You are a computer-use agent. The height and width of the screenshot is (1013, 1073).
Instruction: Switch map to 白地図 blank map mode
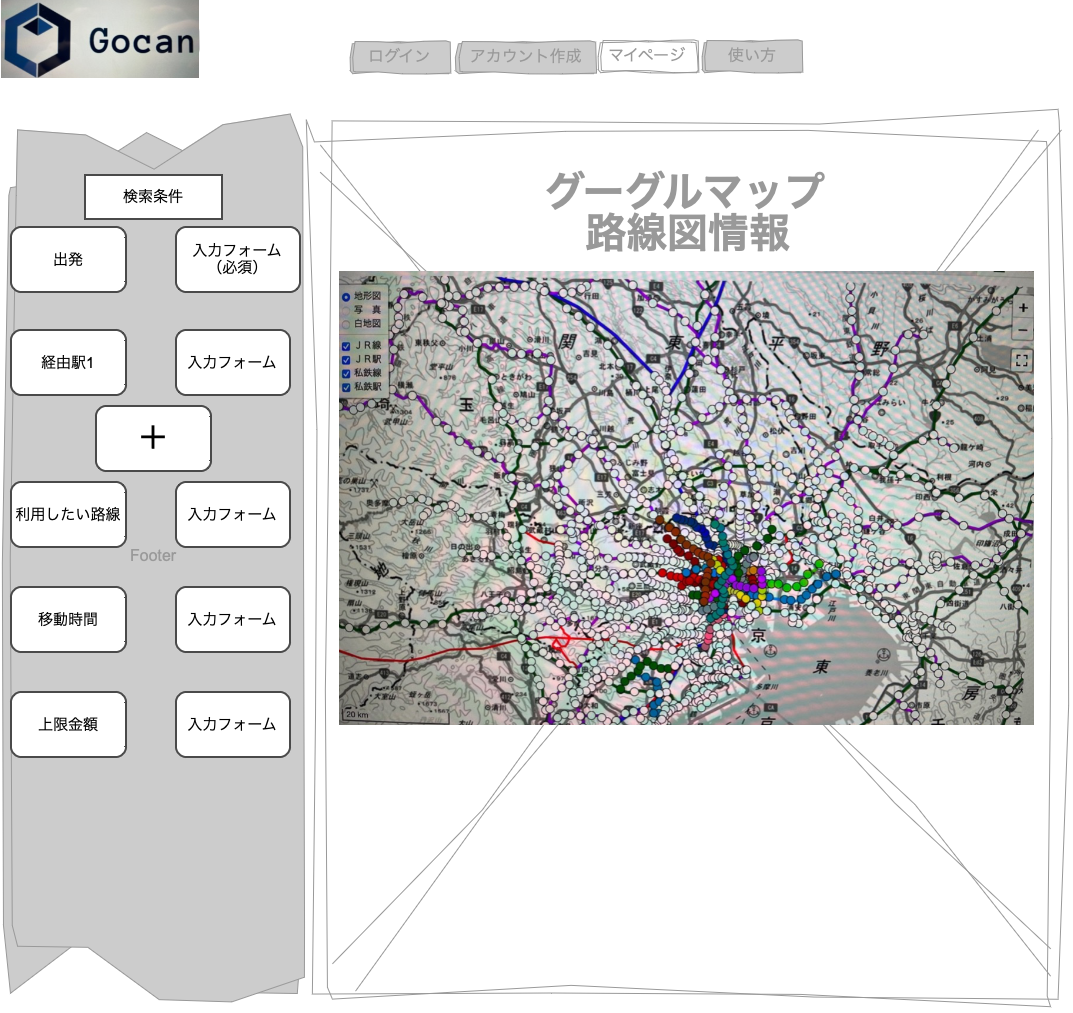pyautogui.click(x=345, y=323)
